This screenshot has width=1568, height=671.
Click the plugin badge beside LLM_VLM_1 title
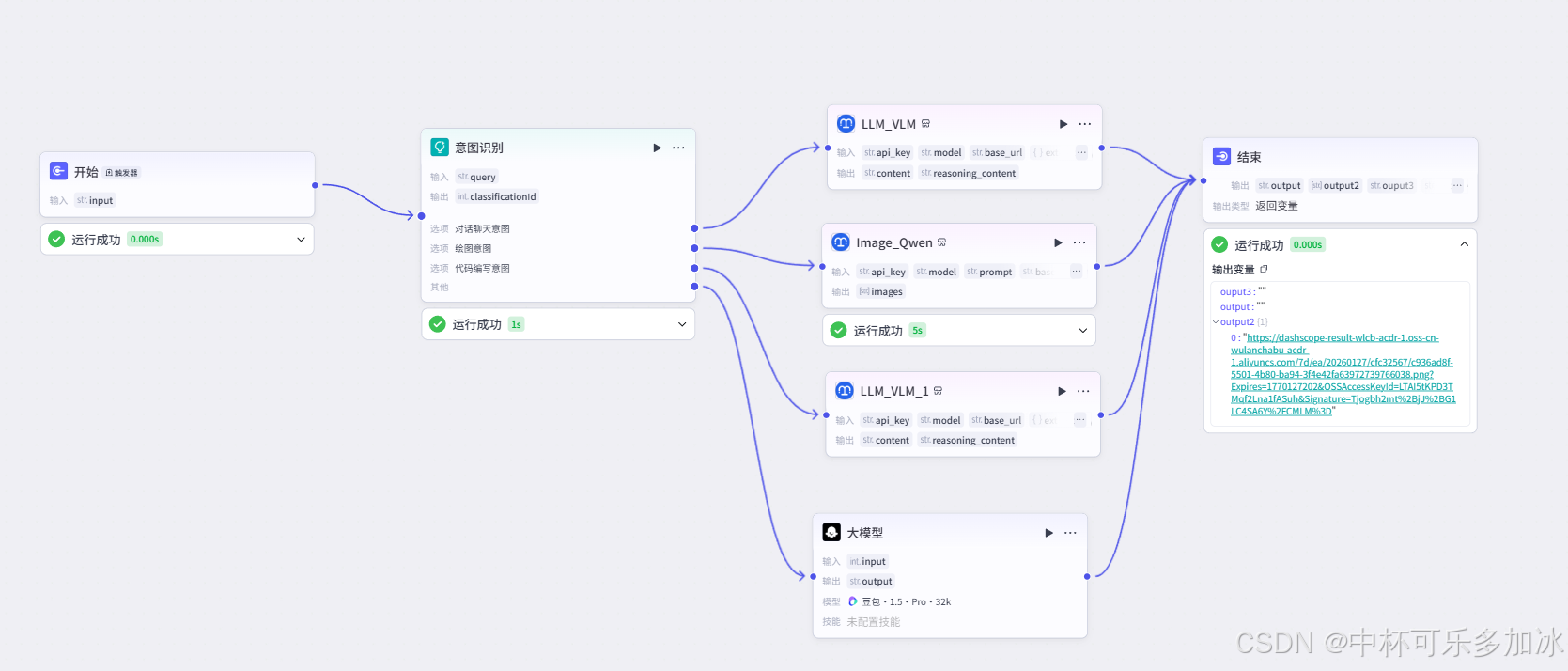click(x=938, y=391)
